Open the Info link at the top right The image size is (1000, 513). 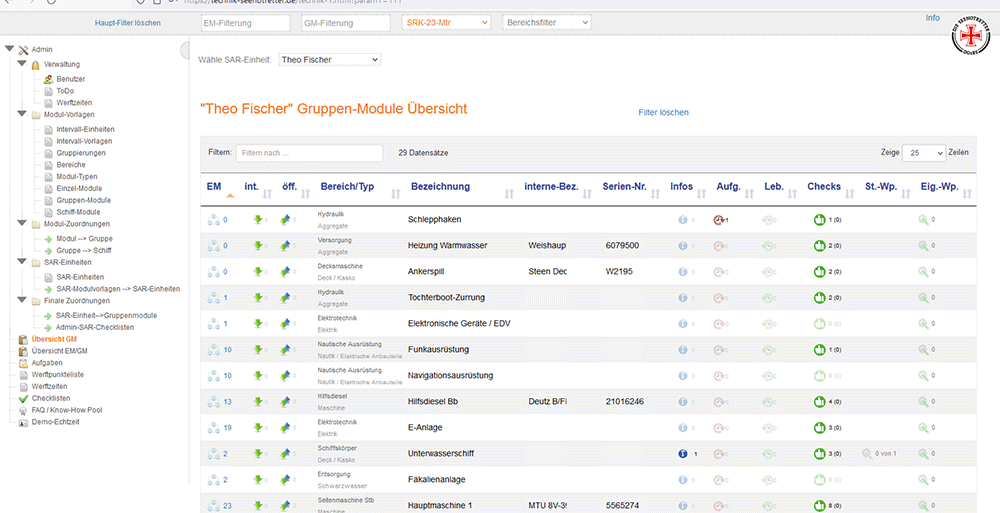pos(932,18)
